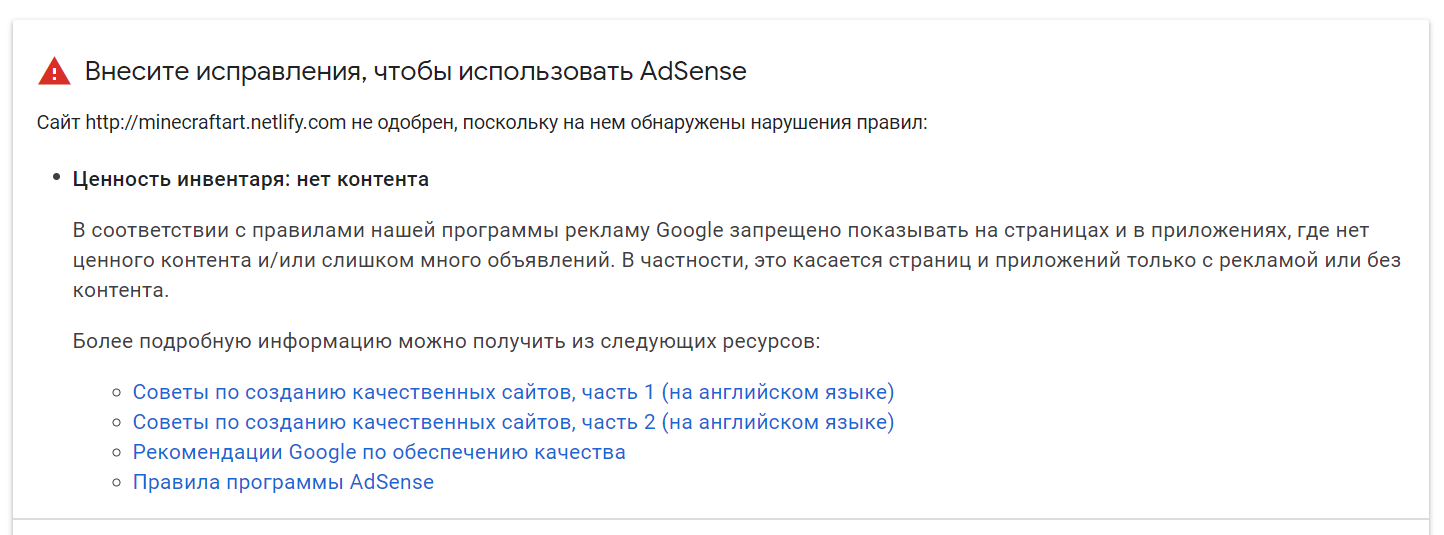Click hollow bullet beside AdSense policies link
1444x535 pixels.
[119, 482]
